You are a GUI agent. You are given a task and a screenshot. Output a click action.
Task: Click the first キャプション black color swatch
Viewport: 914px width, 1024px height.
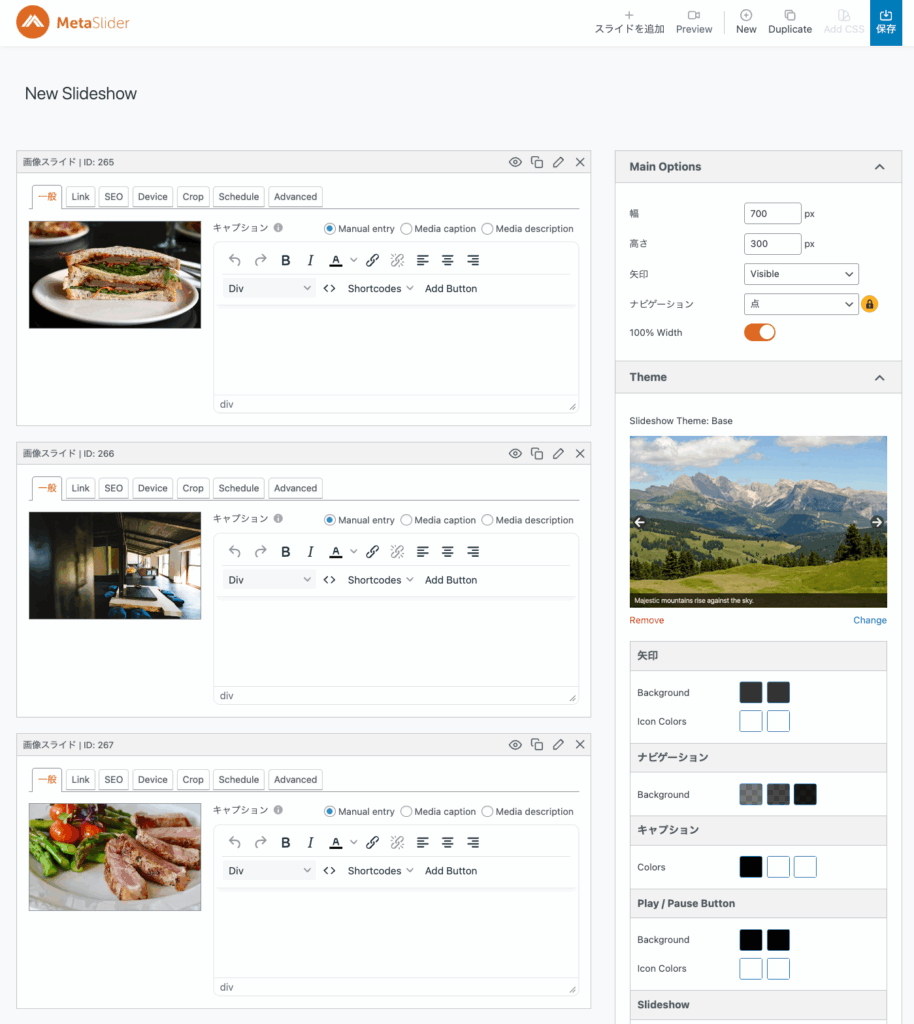(750, 867)
